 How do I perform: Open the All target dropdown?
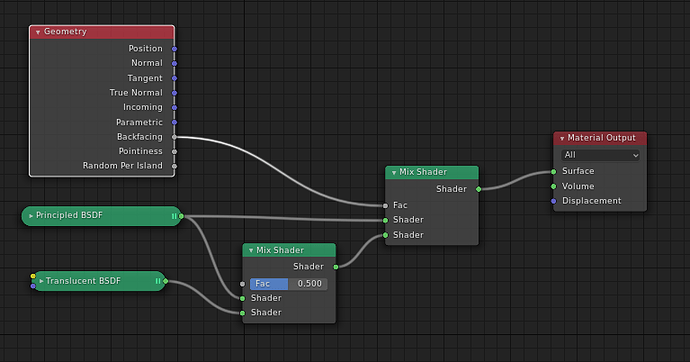coord(600,155)
